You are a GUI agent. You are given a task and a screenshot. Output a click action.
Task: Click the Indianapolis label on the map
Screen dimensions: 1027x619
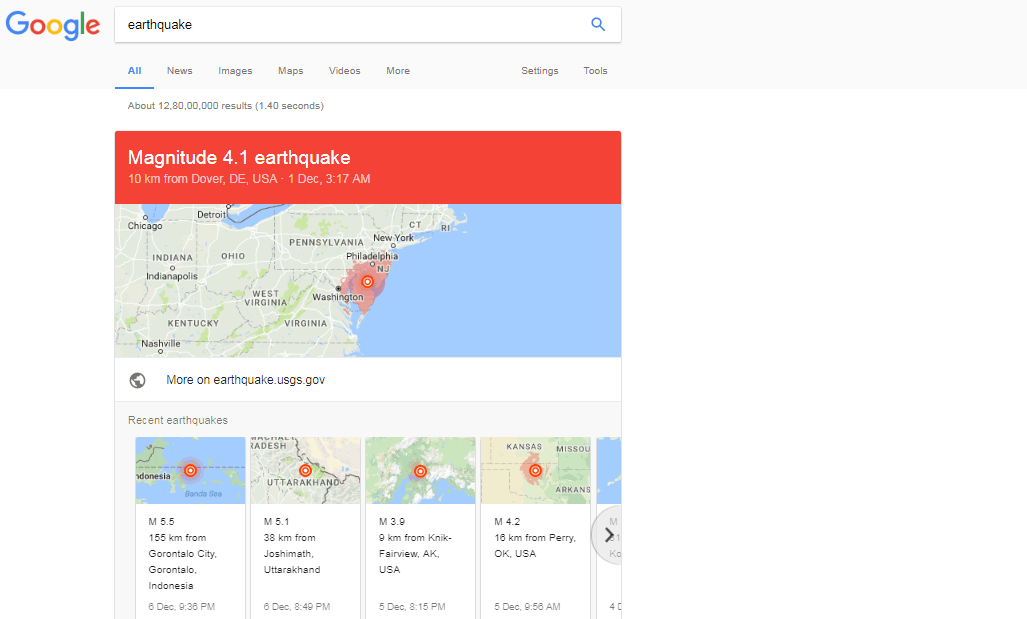pos(172,276)
